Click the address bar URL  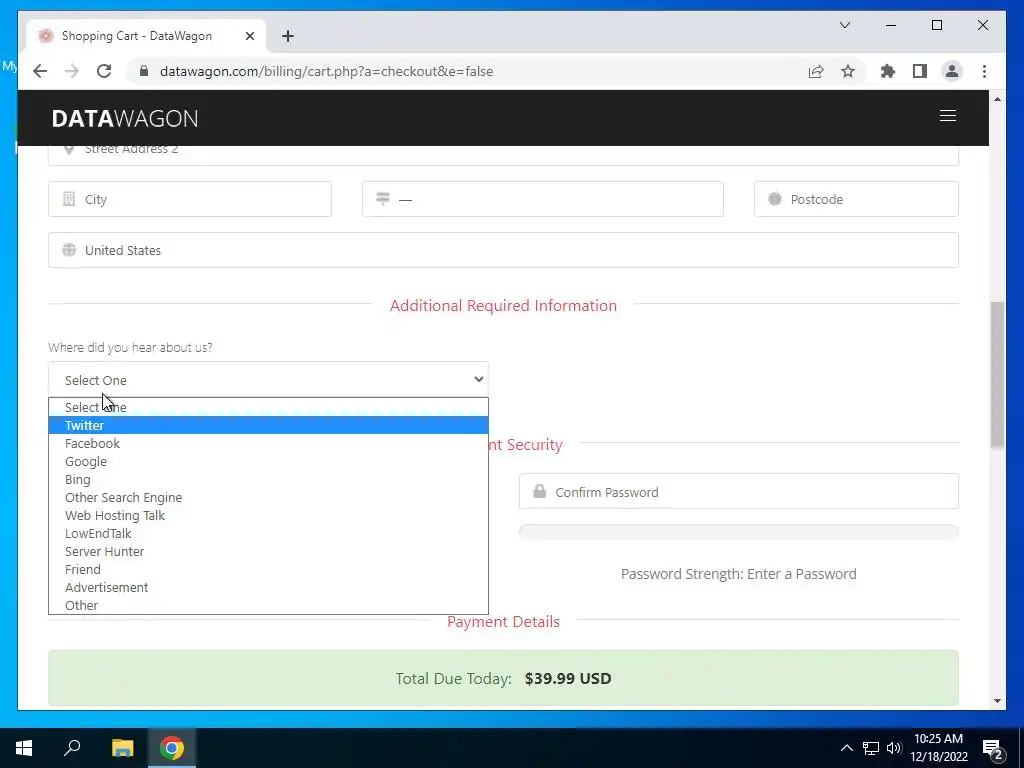point(327,71)
